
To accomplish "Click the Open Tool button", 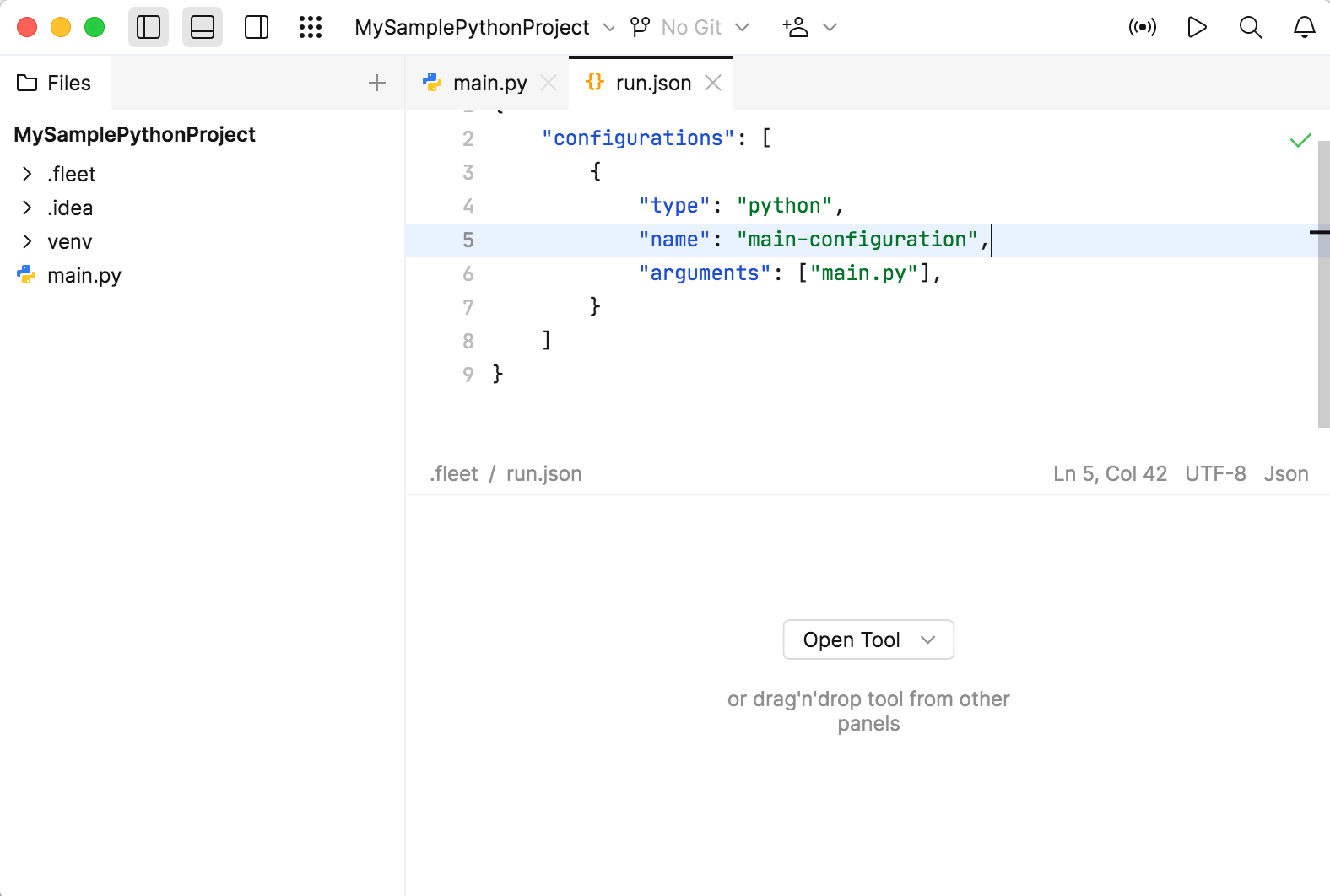I will click(868, 640).
